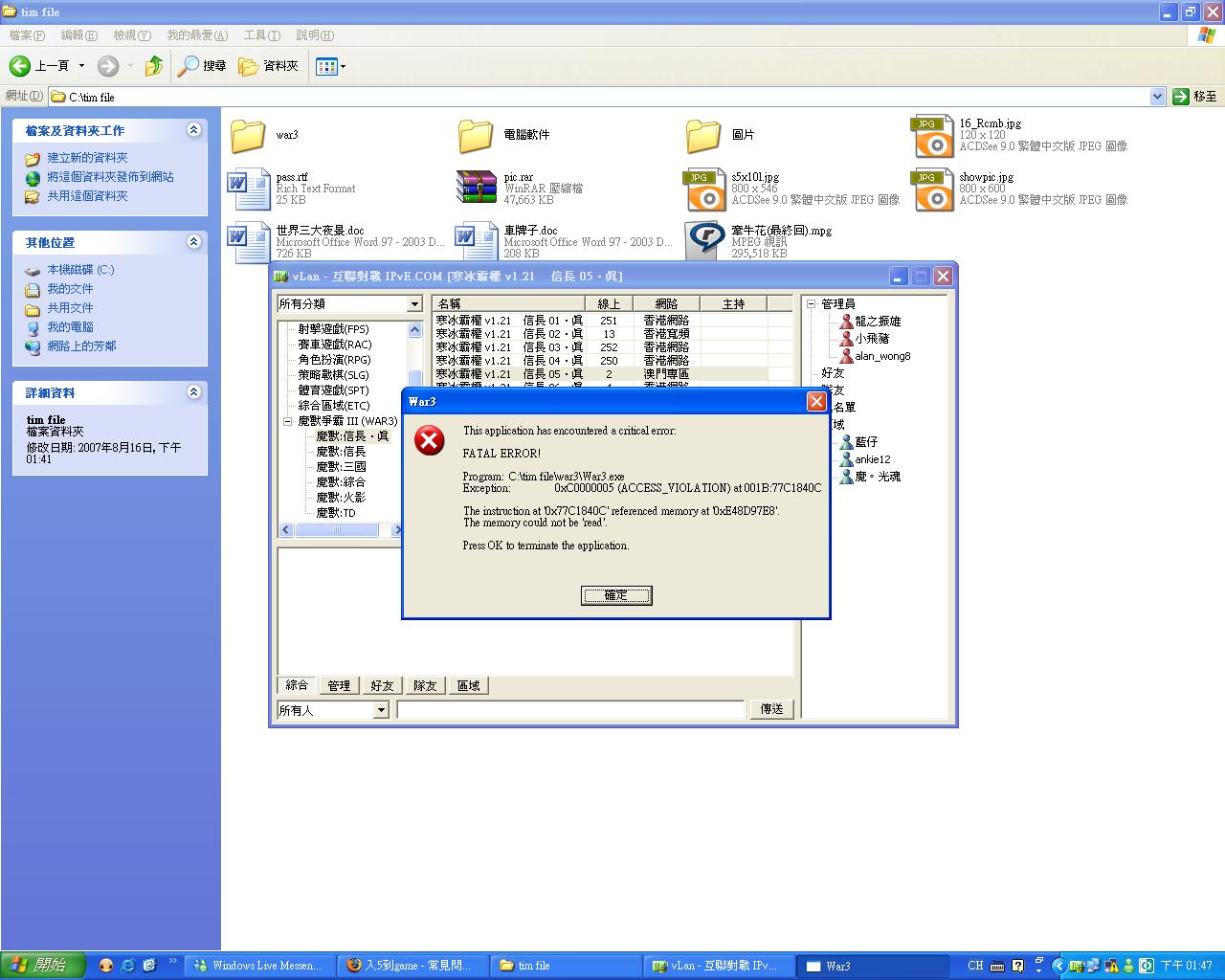Select the 圖片 folder icon

pyautogui.click(x=703, y=136)
